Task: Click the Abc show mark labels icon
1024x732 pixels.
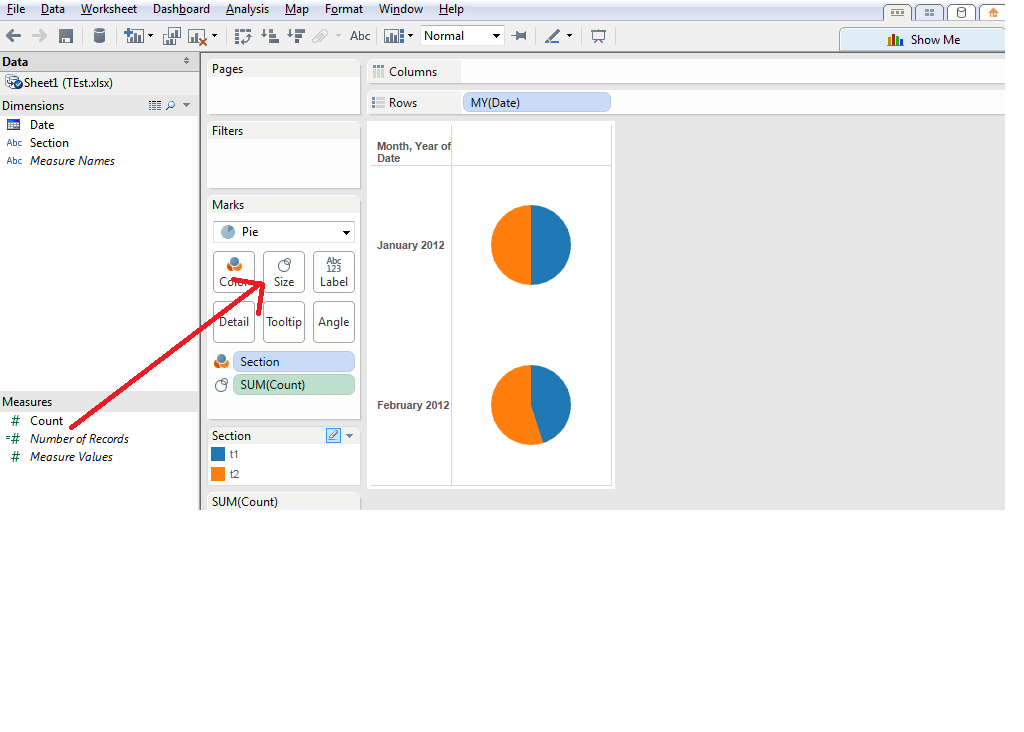Action: (x=359, y=35)
